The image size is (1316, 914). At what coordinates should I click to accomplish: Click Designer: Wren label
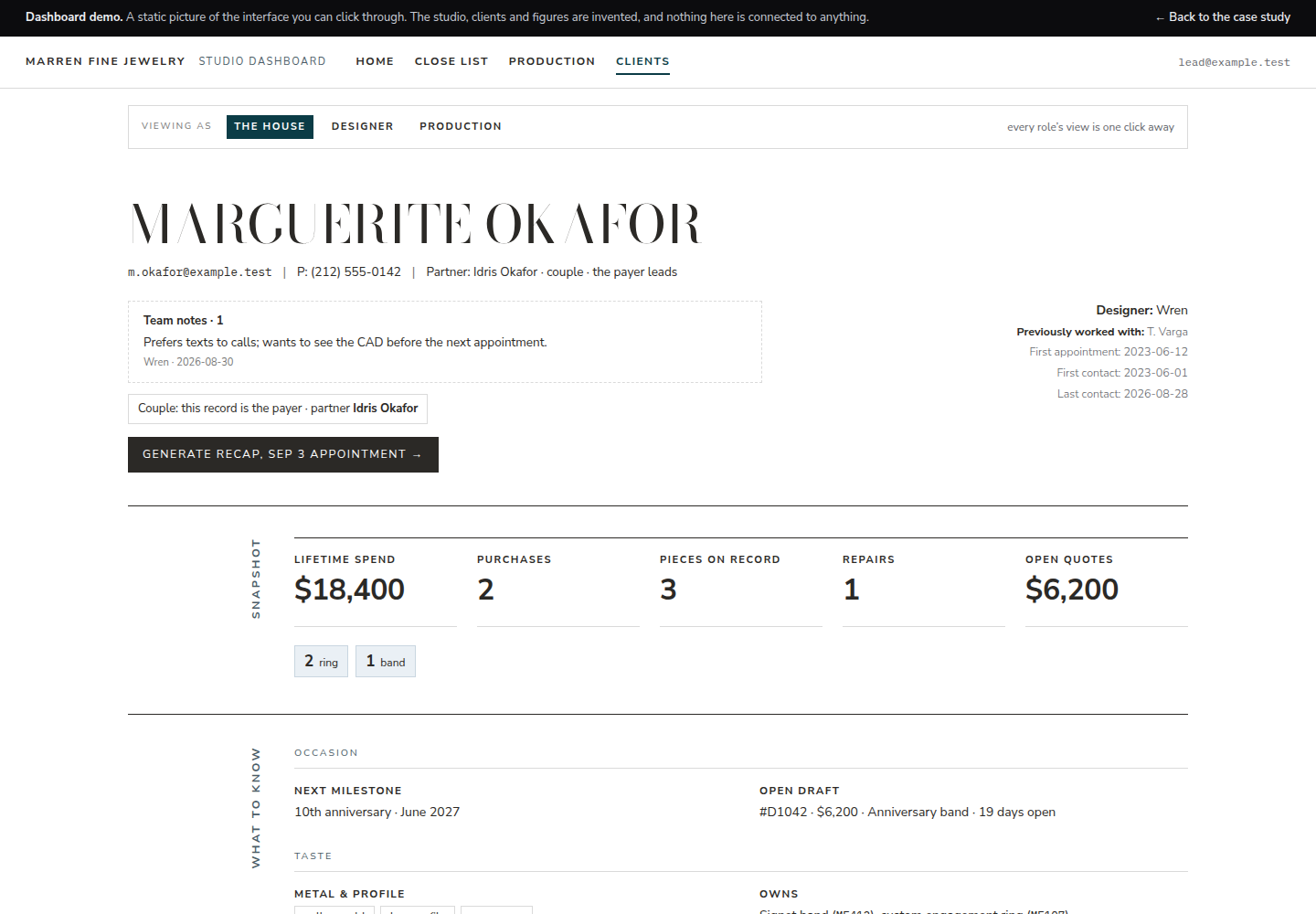[1142, 311]
